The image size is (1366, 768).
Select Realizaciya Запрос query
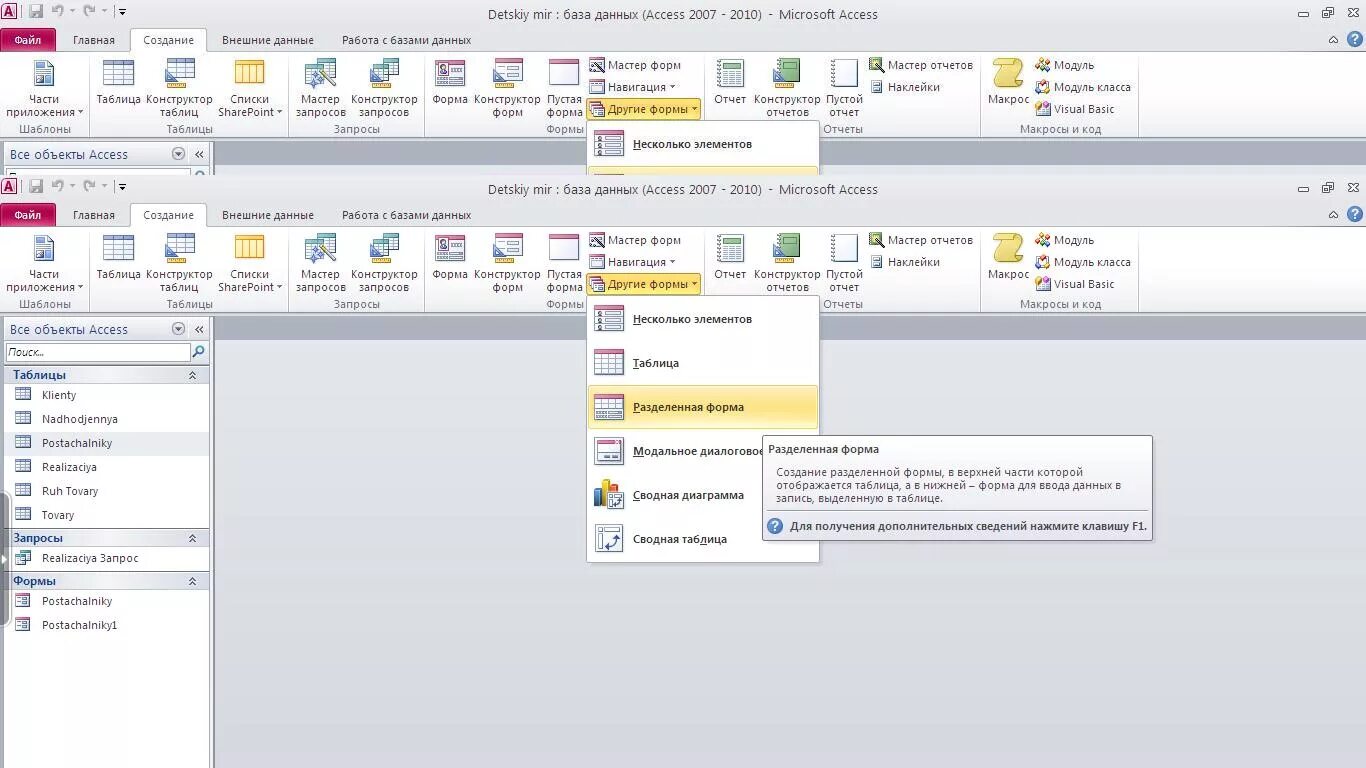click(x=107, y=558)
